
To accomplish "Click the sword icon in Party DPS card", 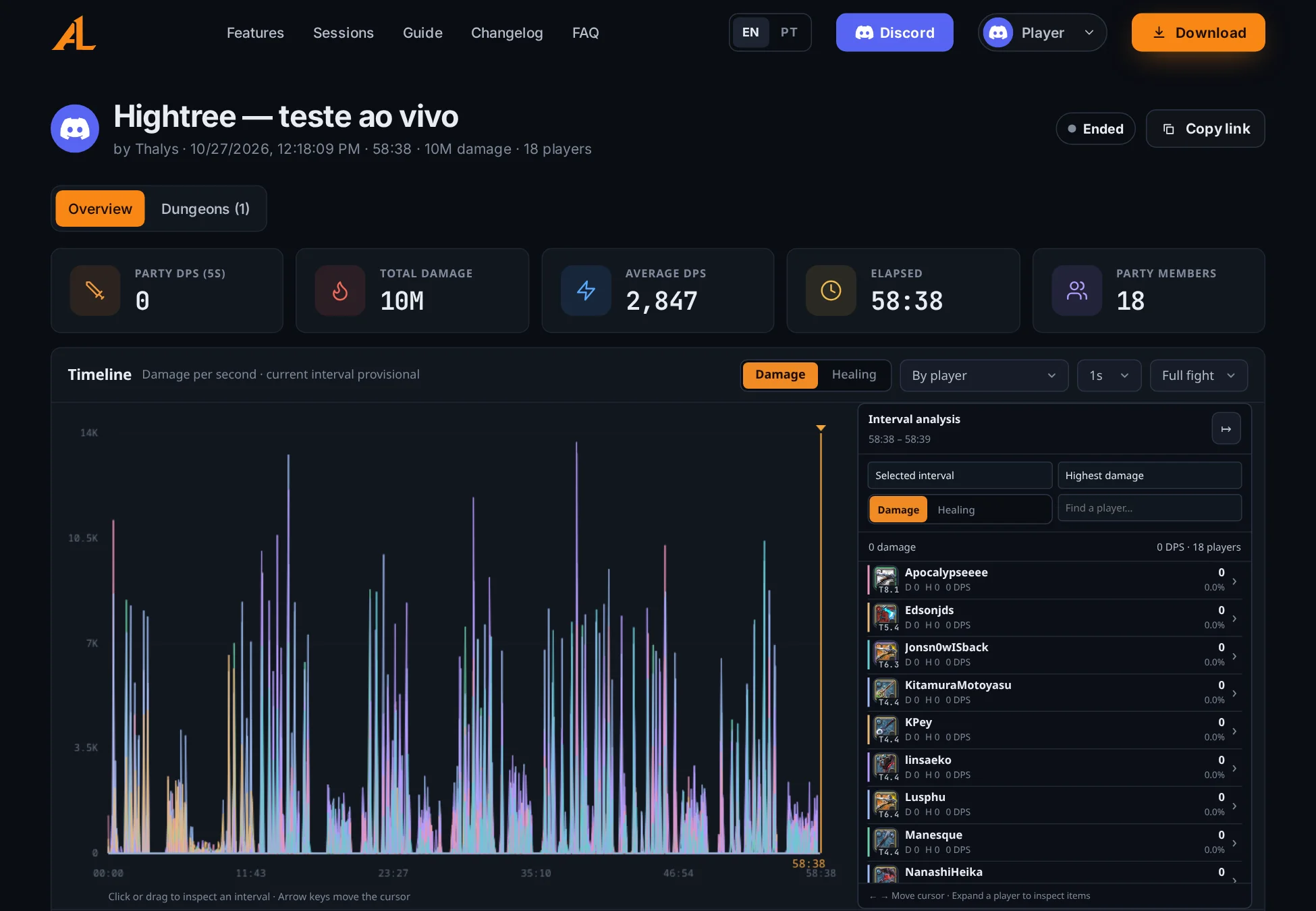I will 95,291.
